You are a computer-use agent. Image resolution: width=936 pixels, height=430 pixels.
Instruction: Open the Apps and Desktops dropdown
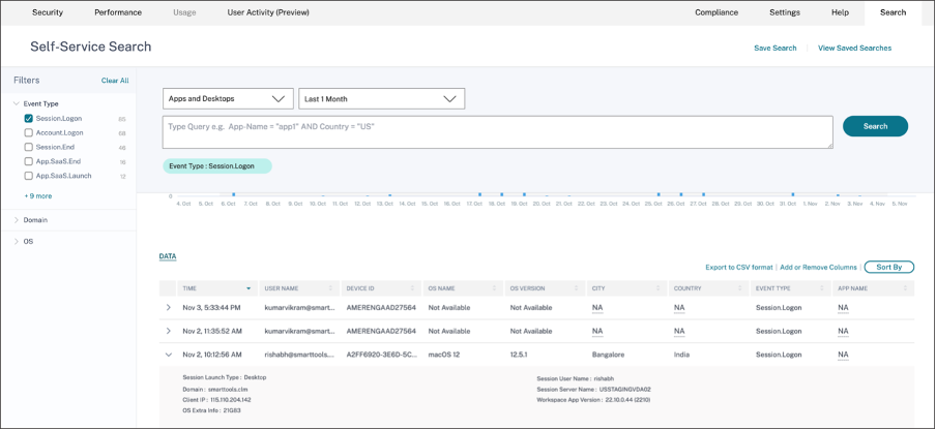227,99
